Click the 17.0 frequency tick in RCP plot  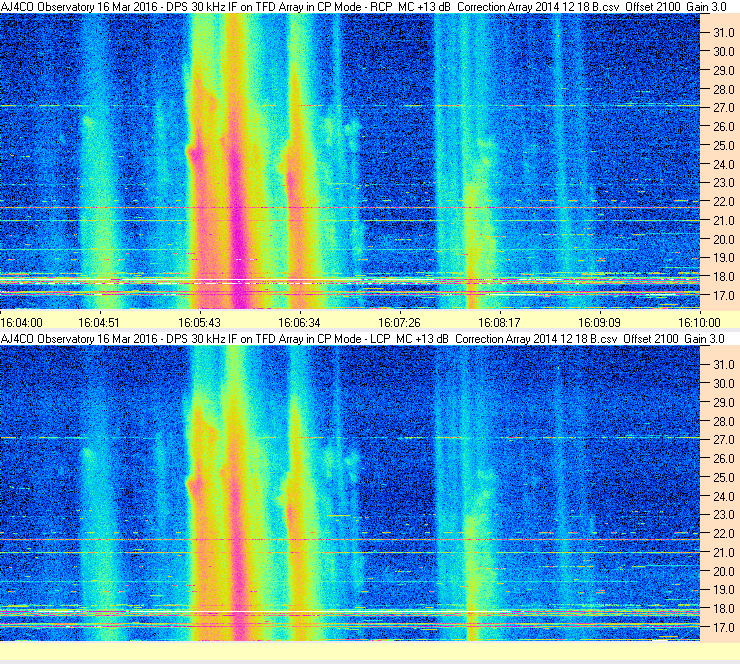coord(723,296)
